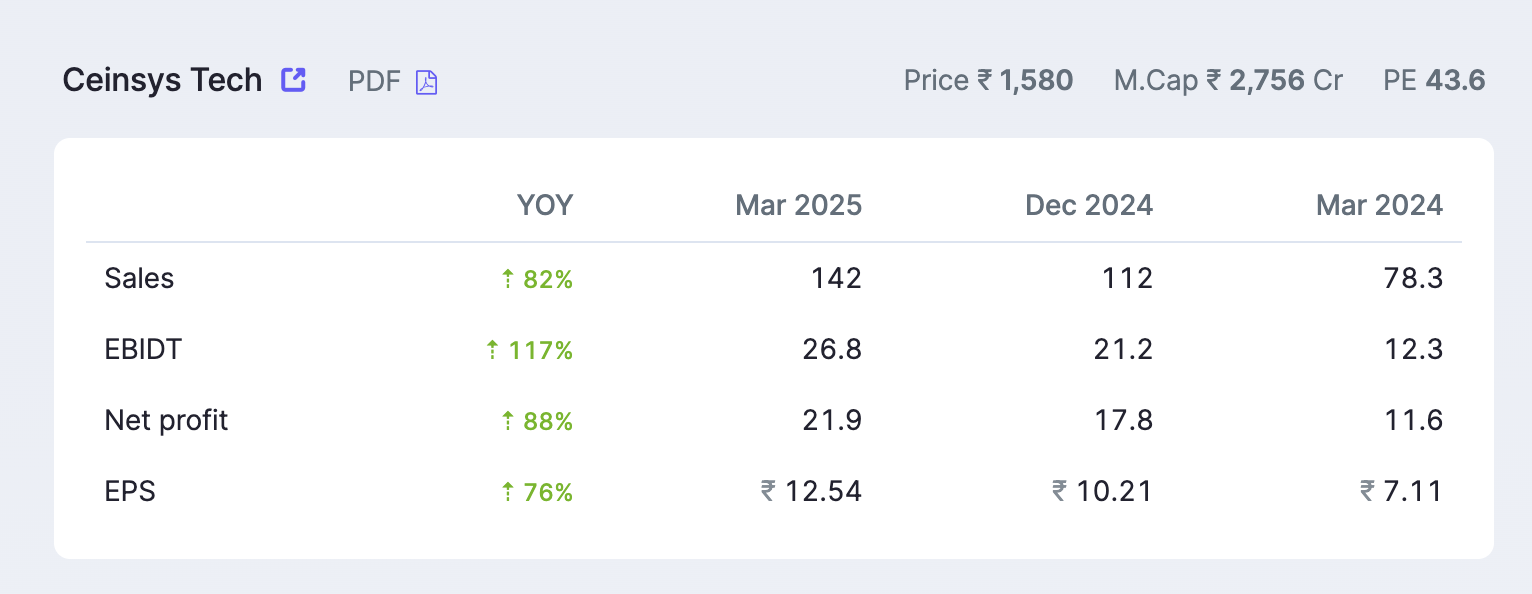The width and height of the screenshot is (1532, 594).
Task: Select the Mar 2025 column header
Action: [798, 205]
